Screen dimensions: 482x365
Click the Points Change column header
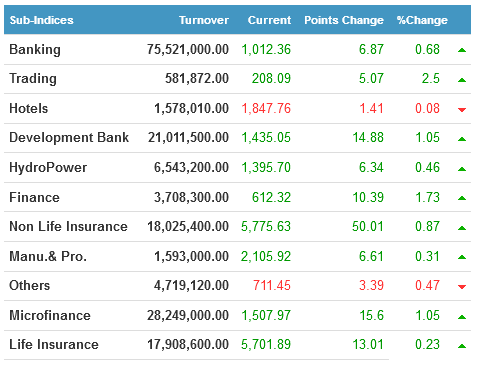344,20
